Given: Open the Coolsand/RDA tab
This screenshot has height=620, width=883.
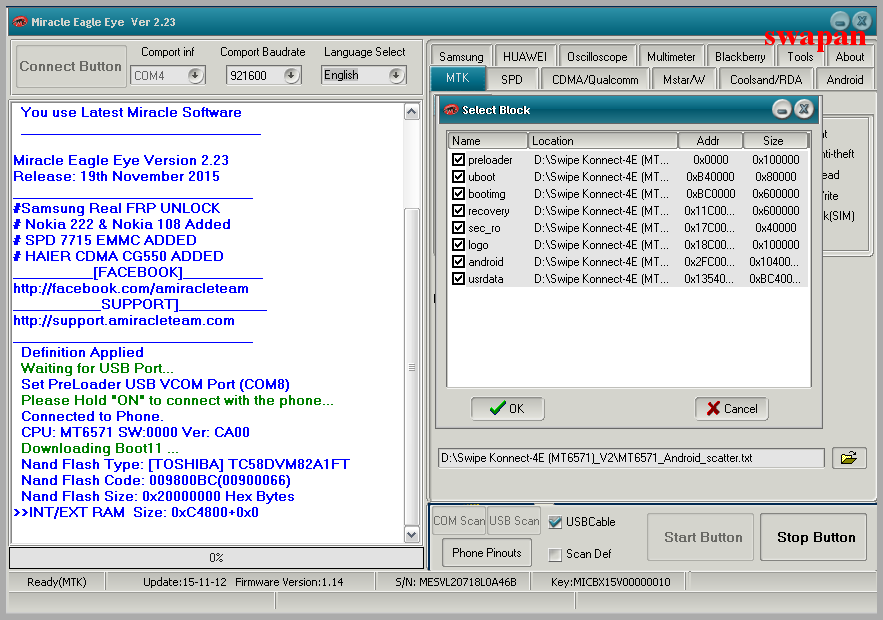Looking at the screenshot, I should click(x=766, y=79).
